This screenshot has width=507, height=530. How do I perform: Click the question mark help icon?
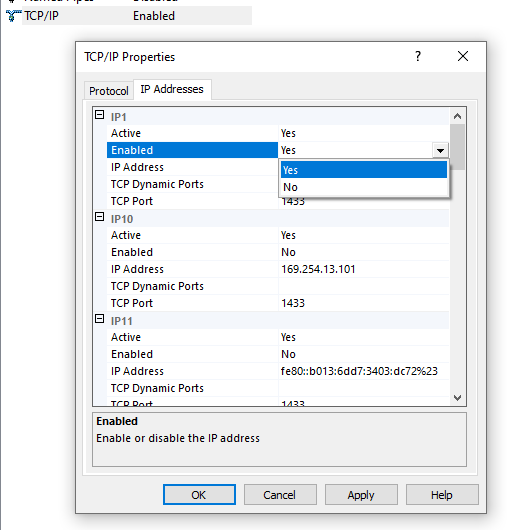[x=418, y=56]
